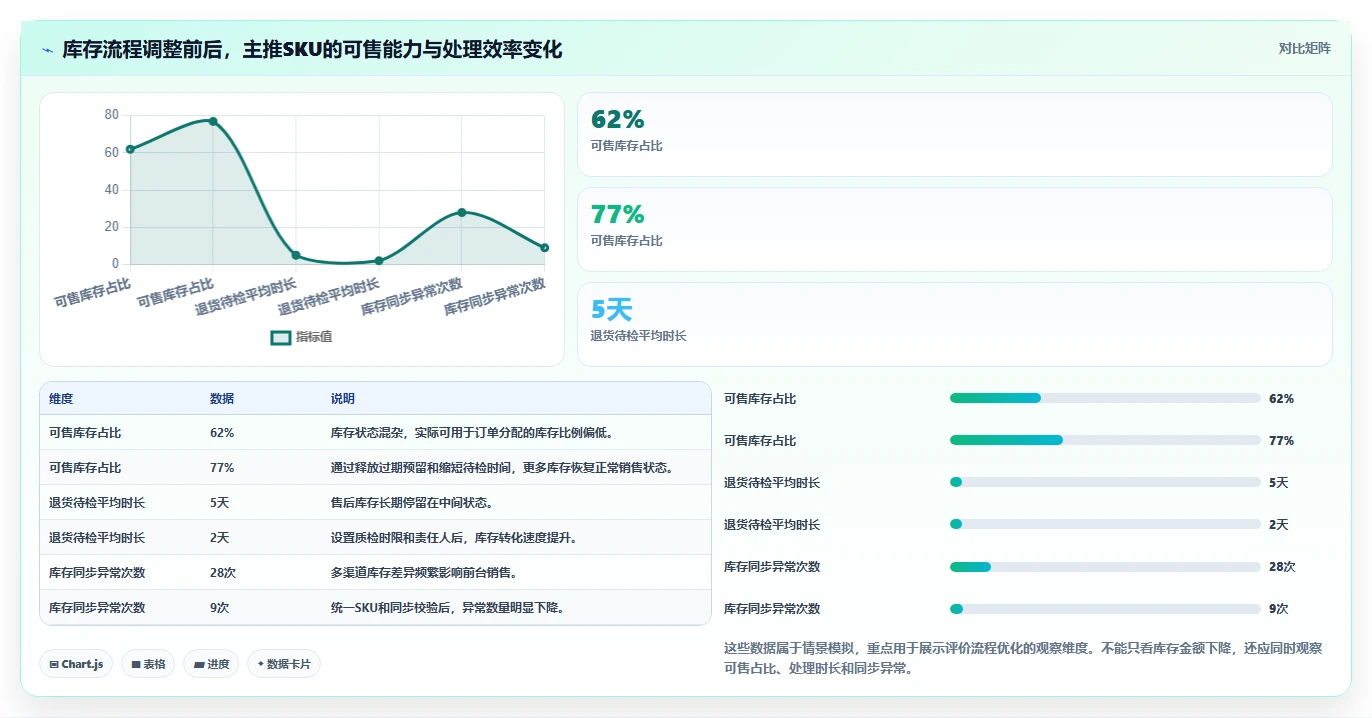Click the table cell 77% in the 数据 column
The height and width of the screenshot is (718, 1372).
click(x=222, y=468)
